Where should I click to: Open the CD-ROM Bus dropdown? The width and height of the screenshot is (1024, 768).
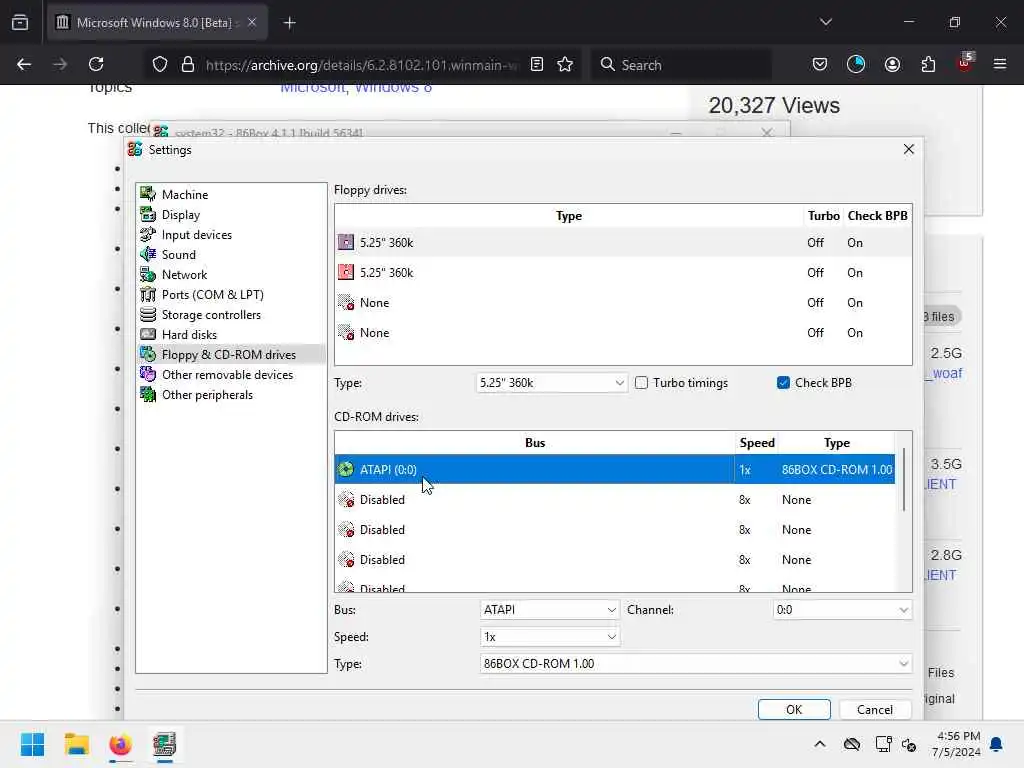(549, 609)
